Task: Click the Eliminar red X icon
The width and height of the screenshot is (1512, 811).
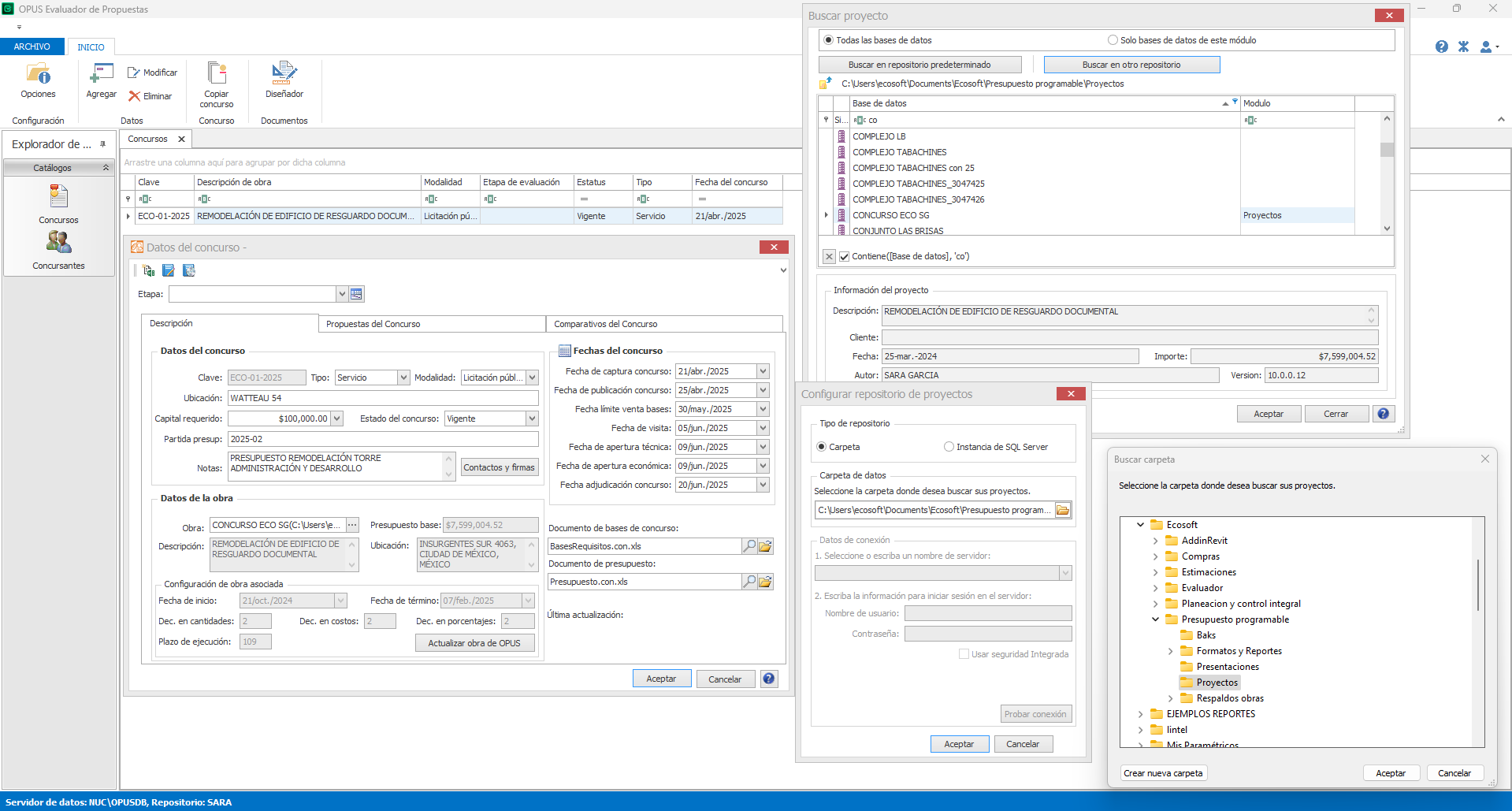Action: (x=134, y=96)
